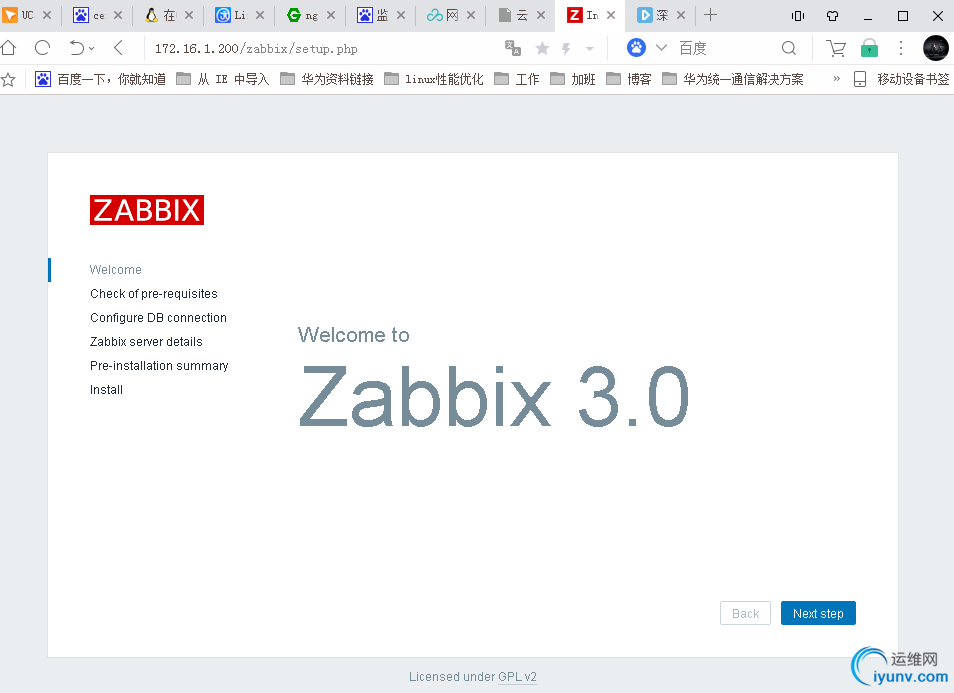Open the 百度一下，你就知道 bookmark
Image resolution: width=954 pixels, height=693 pixels.
(x=100, y=79)
